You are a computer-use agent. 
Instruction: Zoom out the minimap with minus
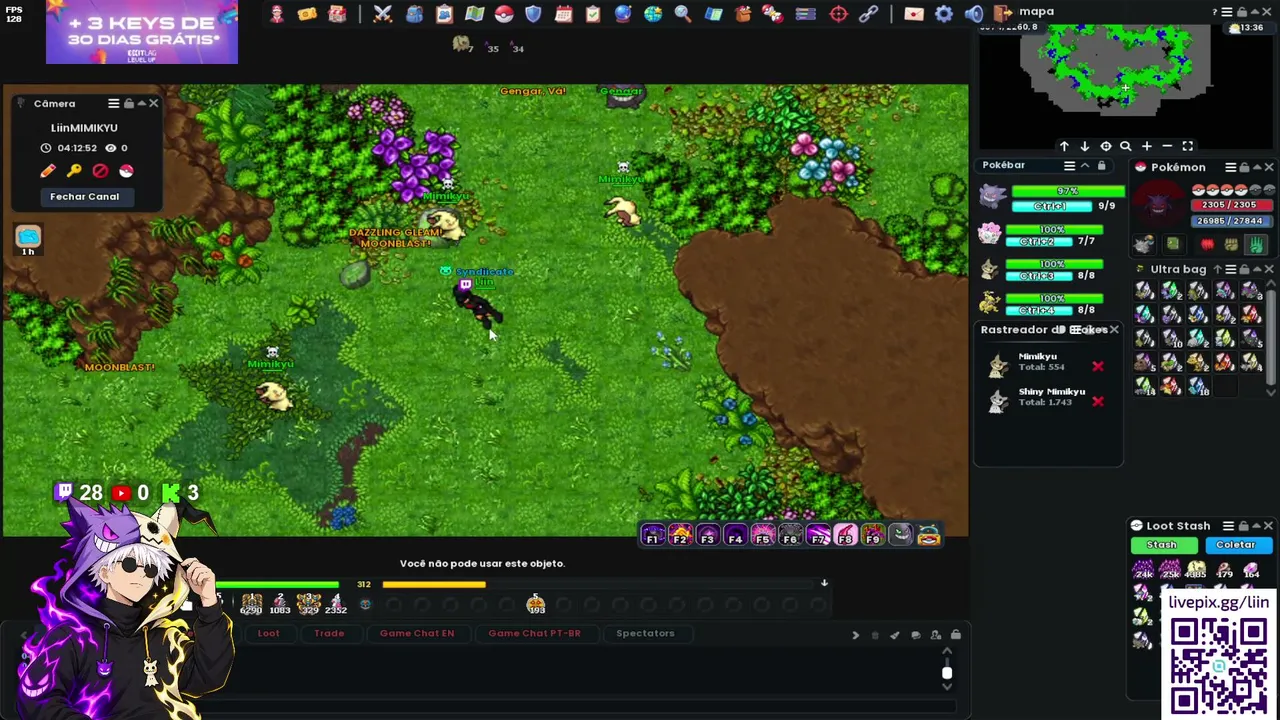[x=1166, y=147]
